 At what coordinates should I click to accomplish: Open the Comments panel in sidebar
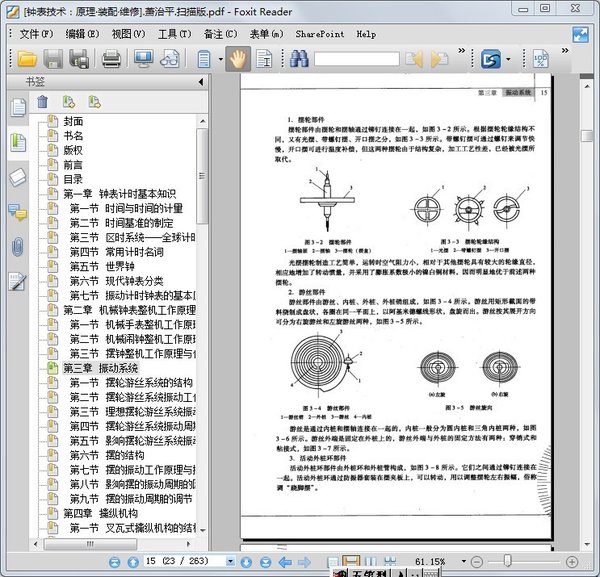17,211
